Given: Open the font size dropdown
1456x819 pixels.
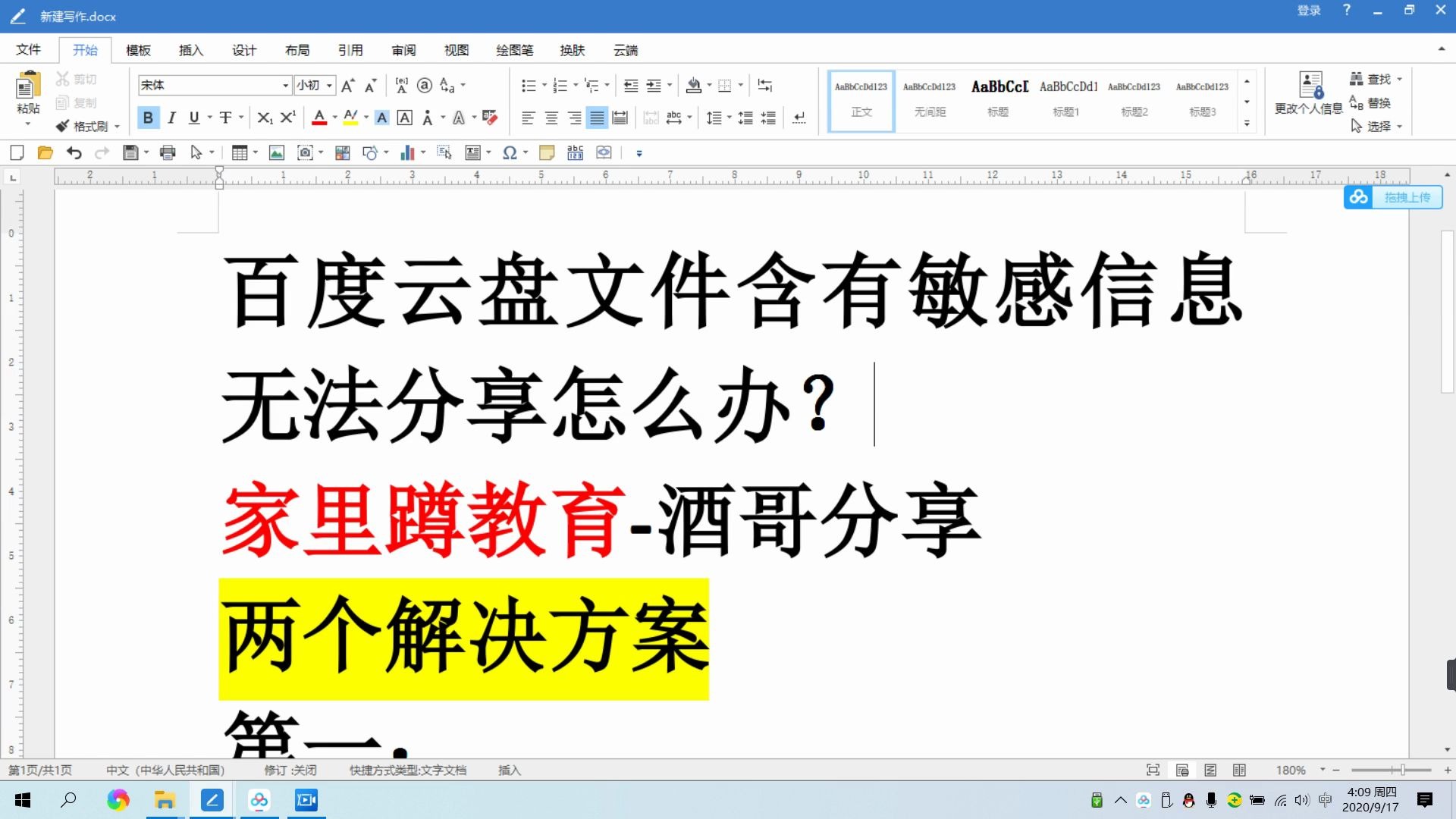Looking at the screenshot, I should point(329,86).
